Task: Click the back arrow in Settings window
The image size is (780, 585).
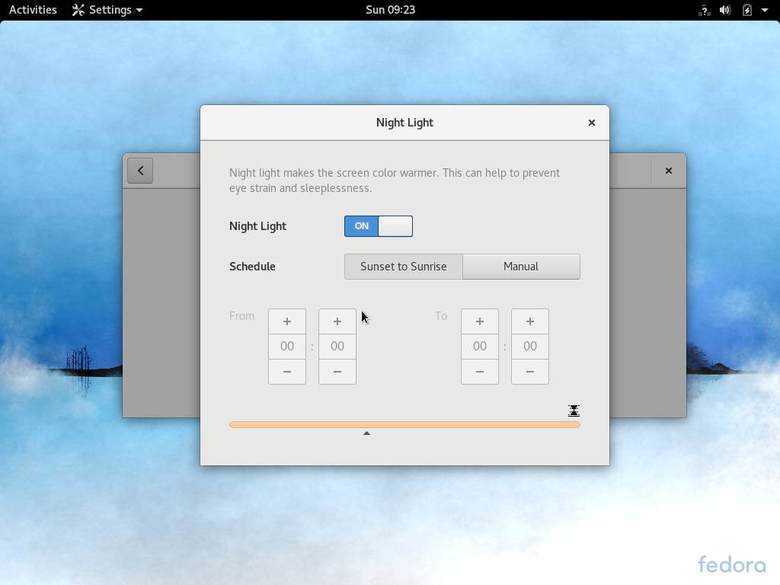Action: coord(140,170)
